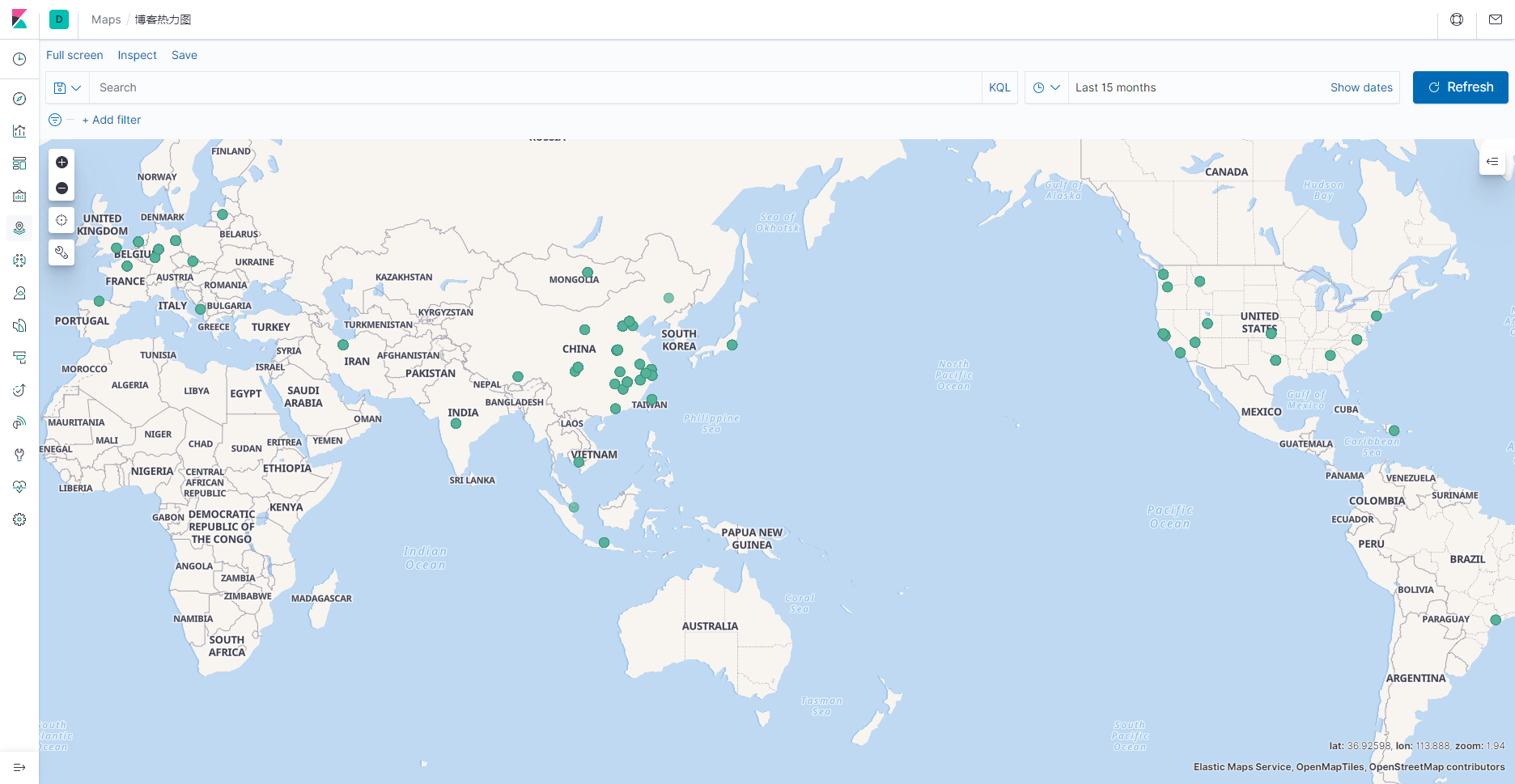
Task: Open the map tools wrench button
Action: click(62, 252)
